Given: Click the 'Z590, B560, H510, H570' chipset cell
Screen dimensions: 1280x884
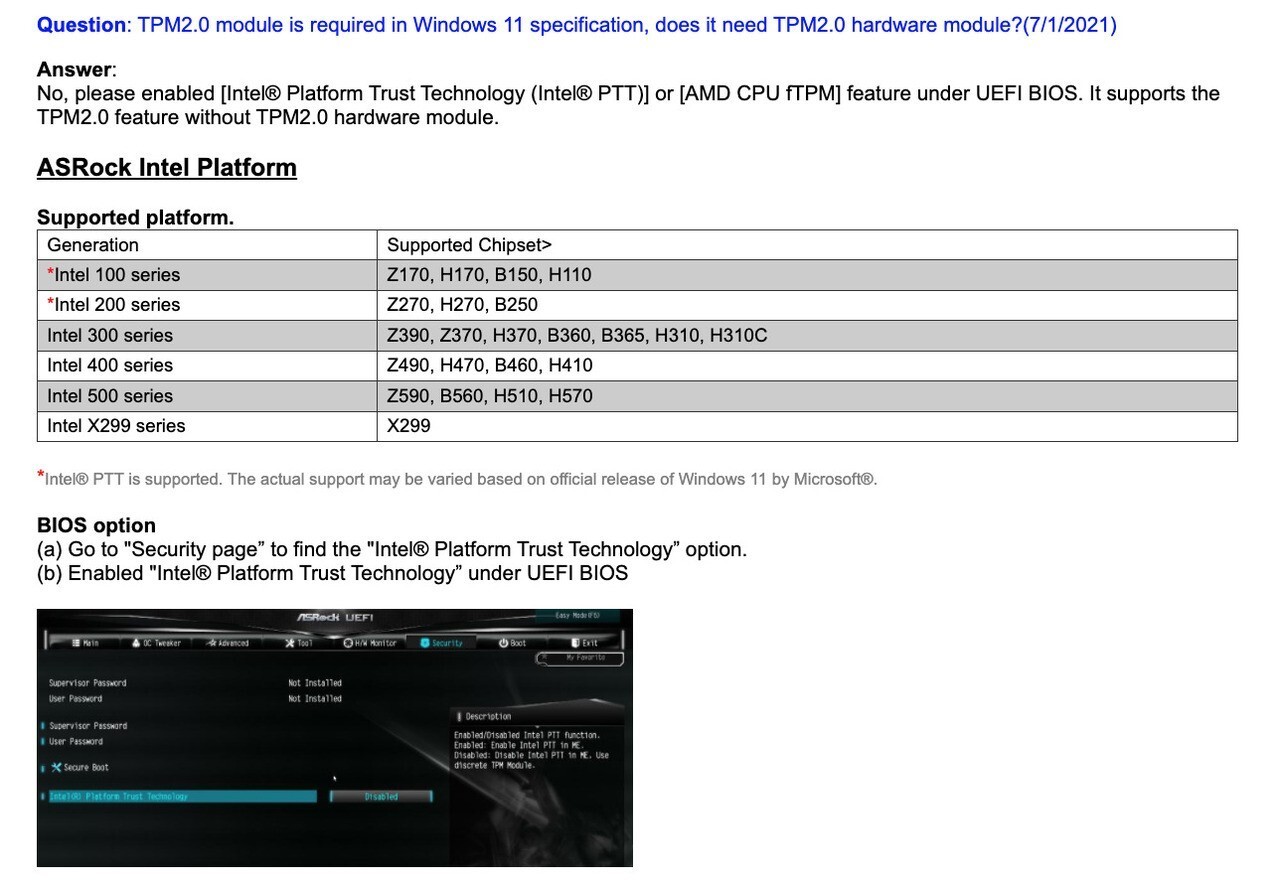Looking at the screenshot, I should 807,396.
